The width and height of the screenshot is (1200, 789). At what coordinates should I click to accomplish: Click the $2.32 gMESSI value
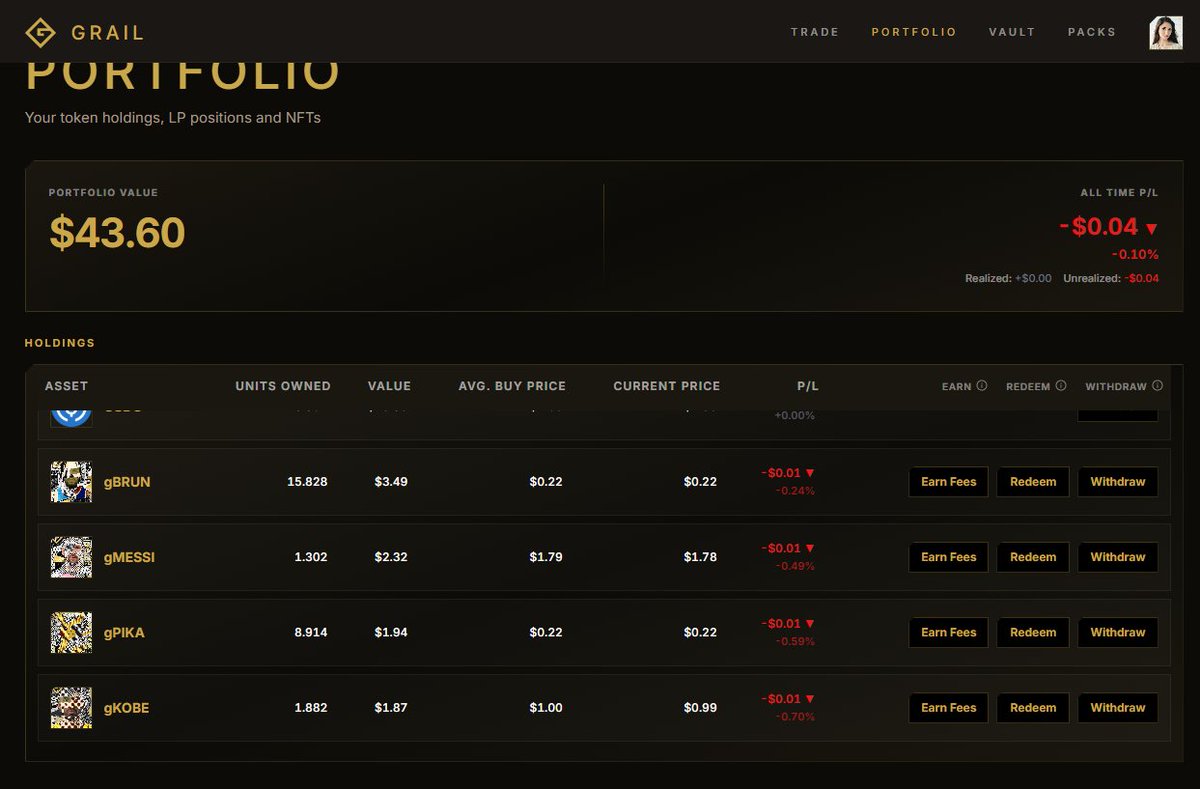[391, 557]
